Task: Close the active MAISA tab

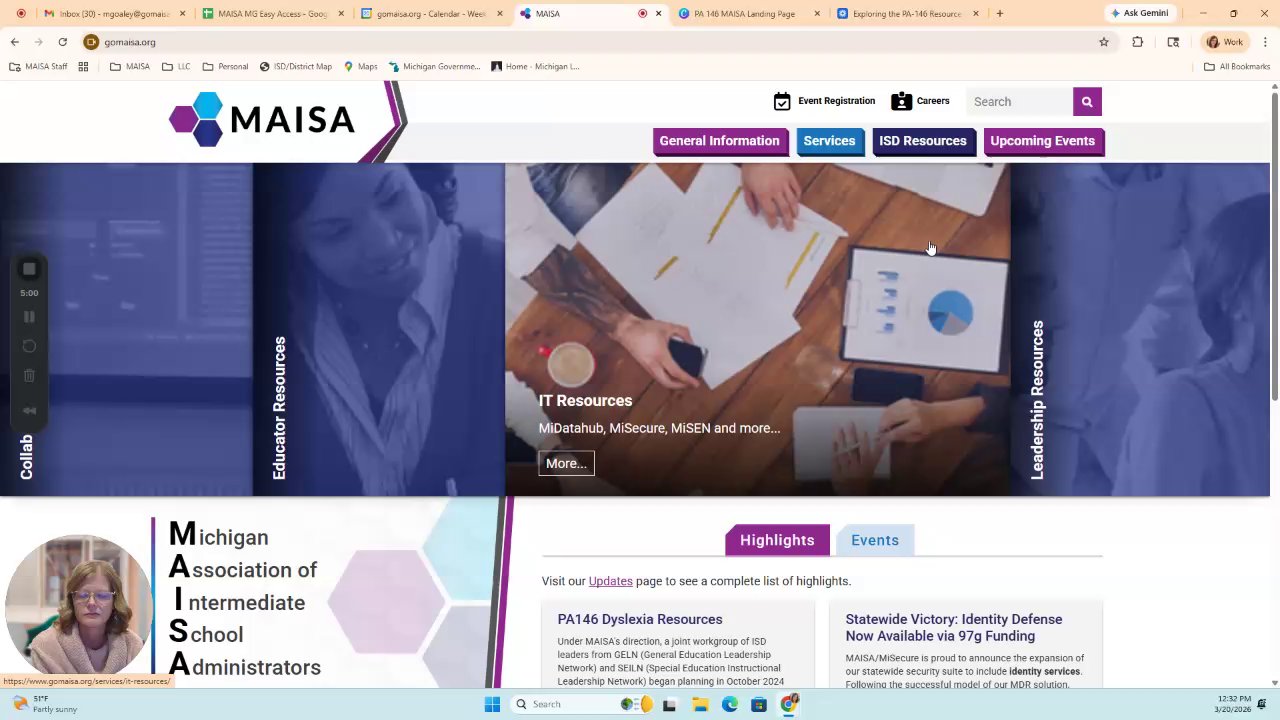Action: [x=658, y=13]
